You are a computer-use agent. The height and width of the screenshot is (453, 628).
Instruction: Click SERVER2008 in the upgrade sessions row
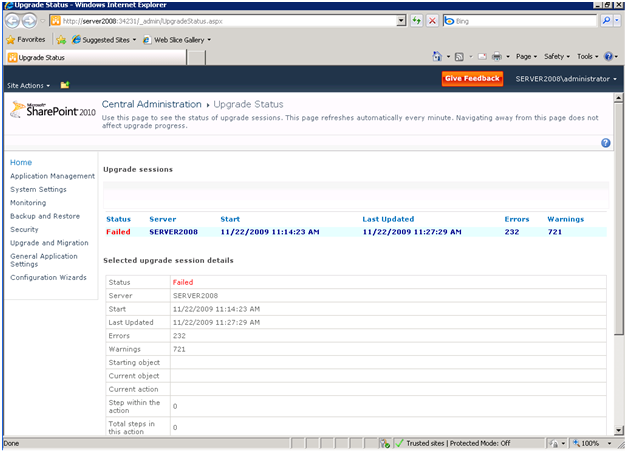click(173, 232)
